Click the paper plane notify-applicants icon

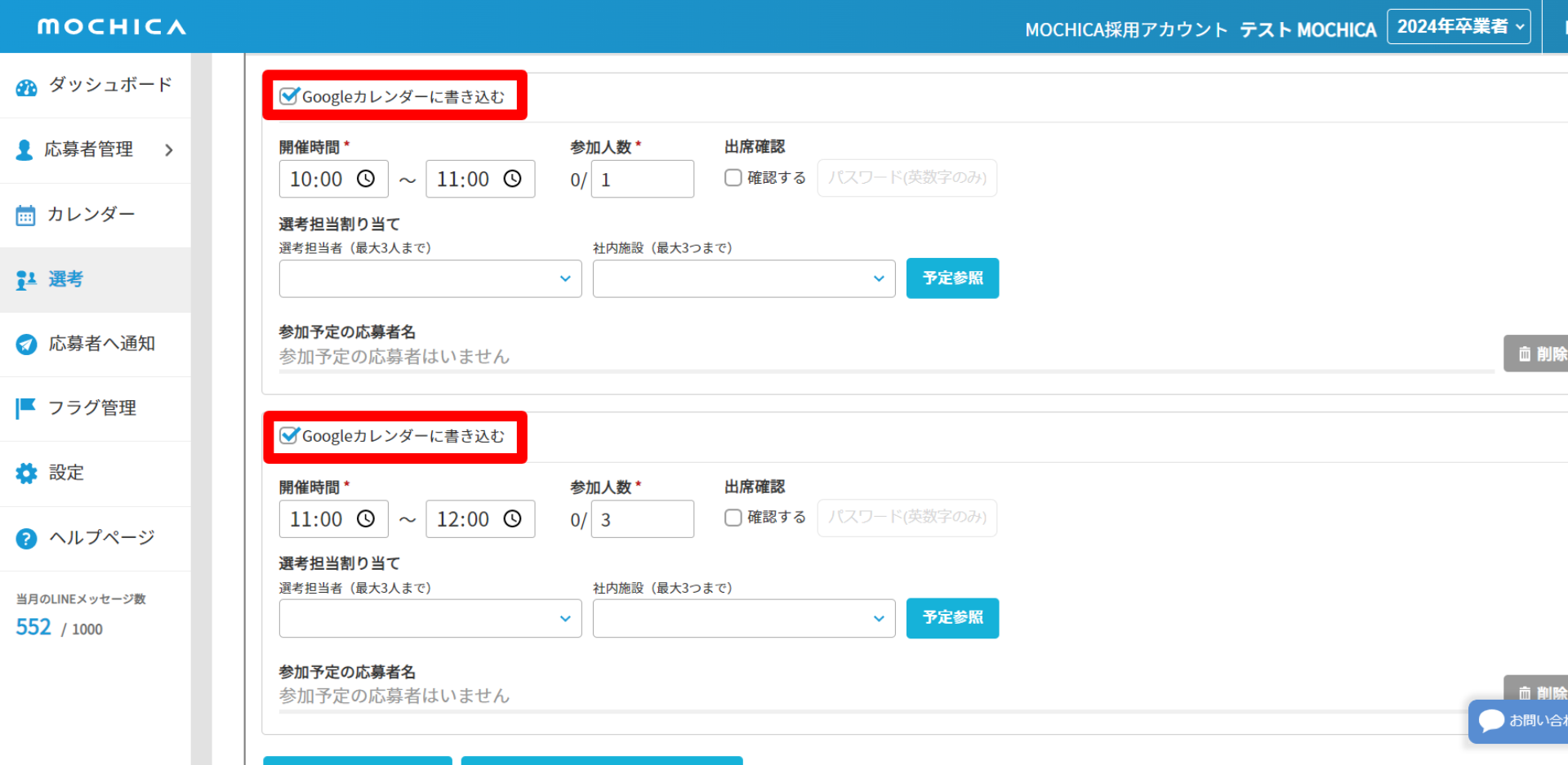pos(26,345)
